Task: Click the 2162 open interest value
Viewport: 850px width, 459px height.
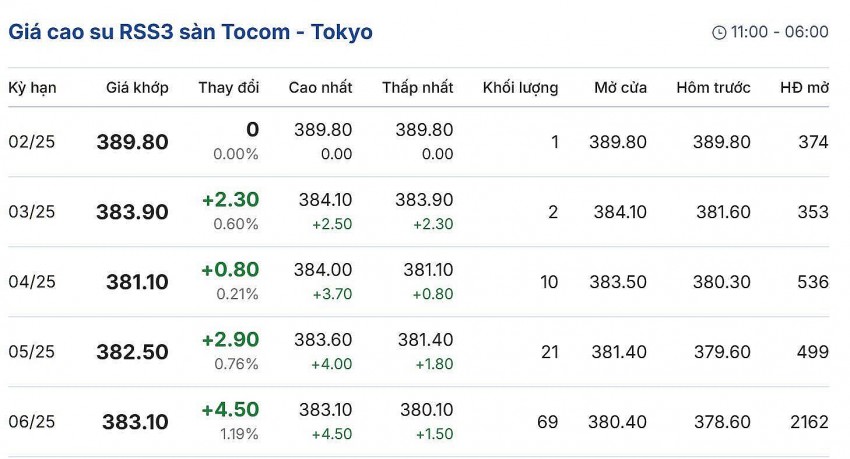Action: 807,422
